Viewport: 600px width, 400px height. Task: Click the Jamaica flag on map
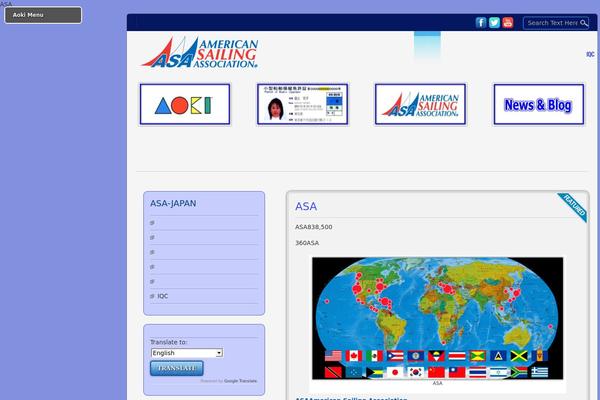(519, 356)
